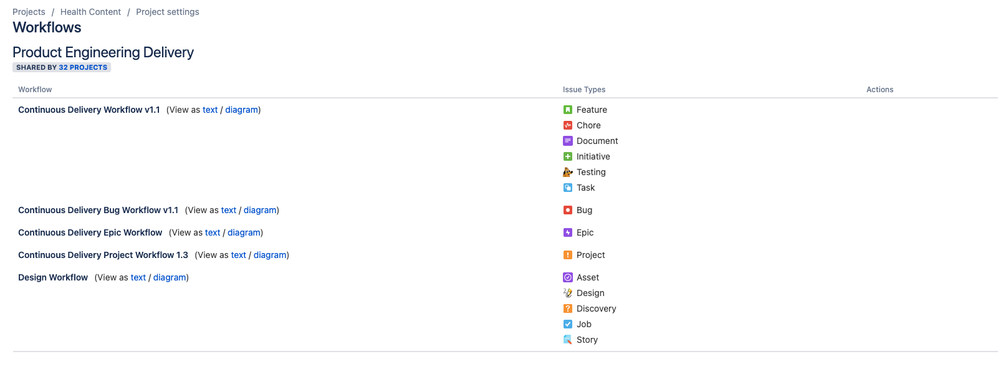Screen dimensions: 998x387
Task: Click the Story issue type icon
Action: point(568,340)
